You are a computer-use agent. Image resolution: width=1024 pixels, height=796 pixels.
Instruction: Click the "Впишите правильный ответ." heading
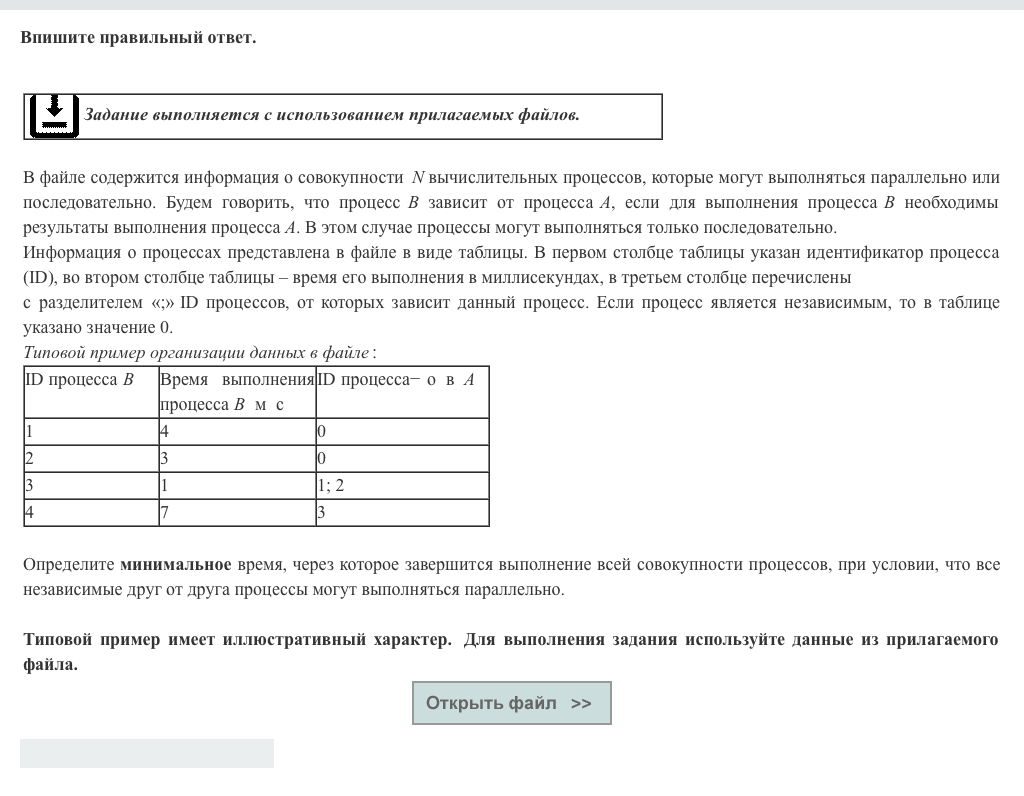pyautogui.click(x=138, y=38)
